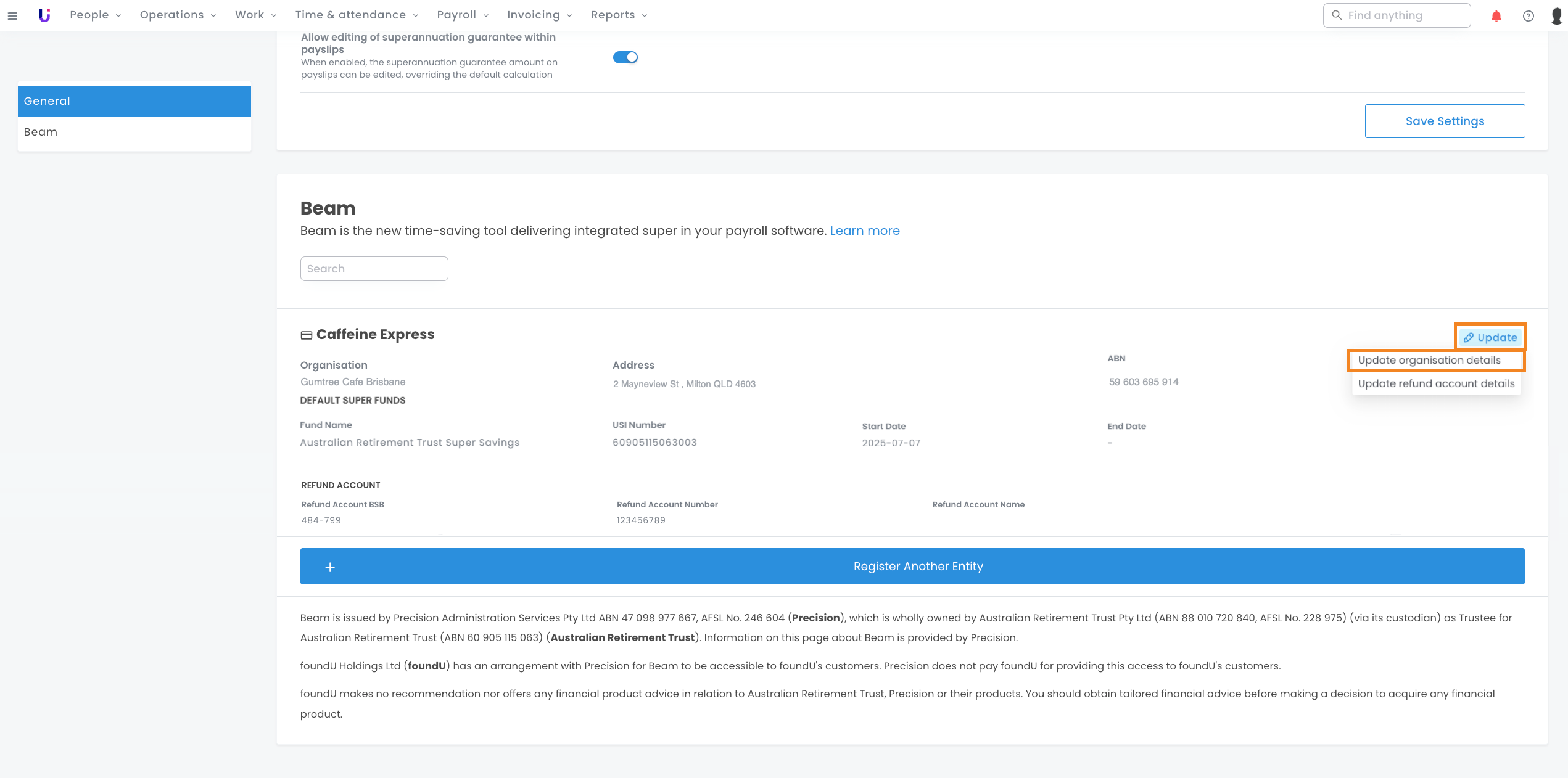Screen dimensions: 1568x778
Task: Open the Update dropdown for Caffeine Express
Action: click(x=1490, y=337)
